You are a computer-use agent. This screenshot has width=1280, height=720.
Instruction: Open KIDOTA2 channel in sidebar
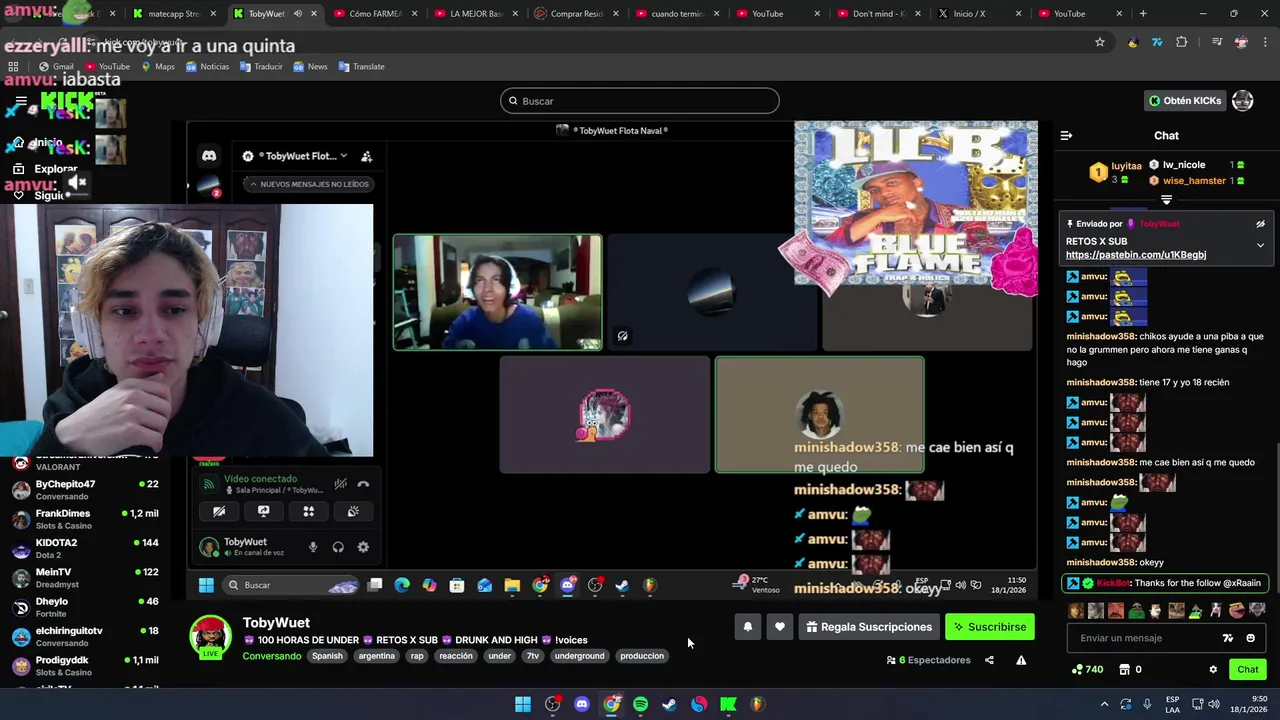[x=85, y=548]
